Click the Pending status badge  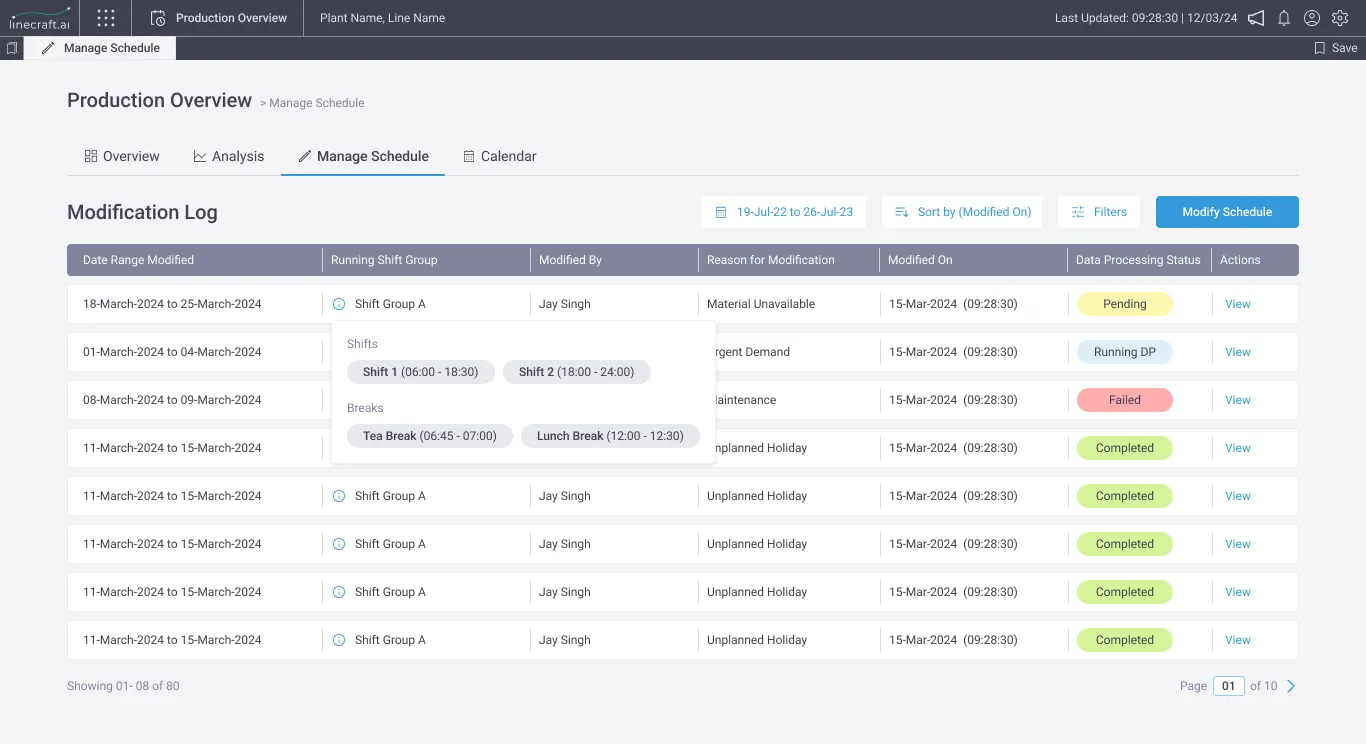tap(1125, 304)
